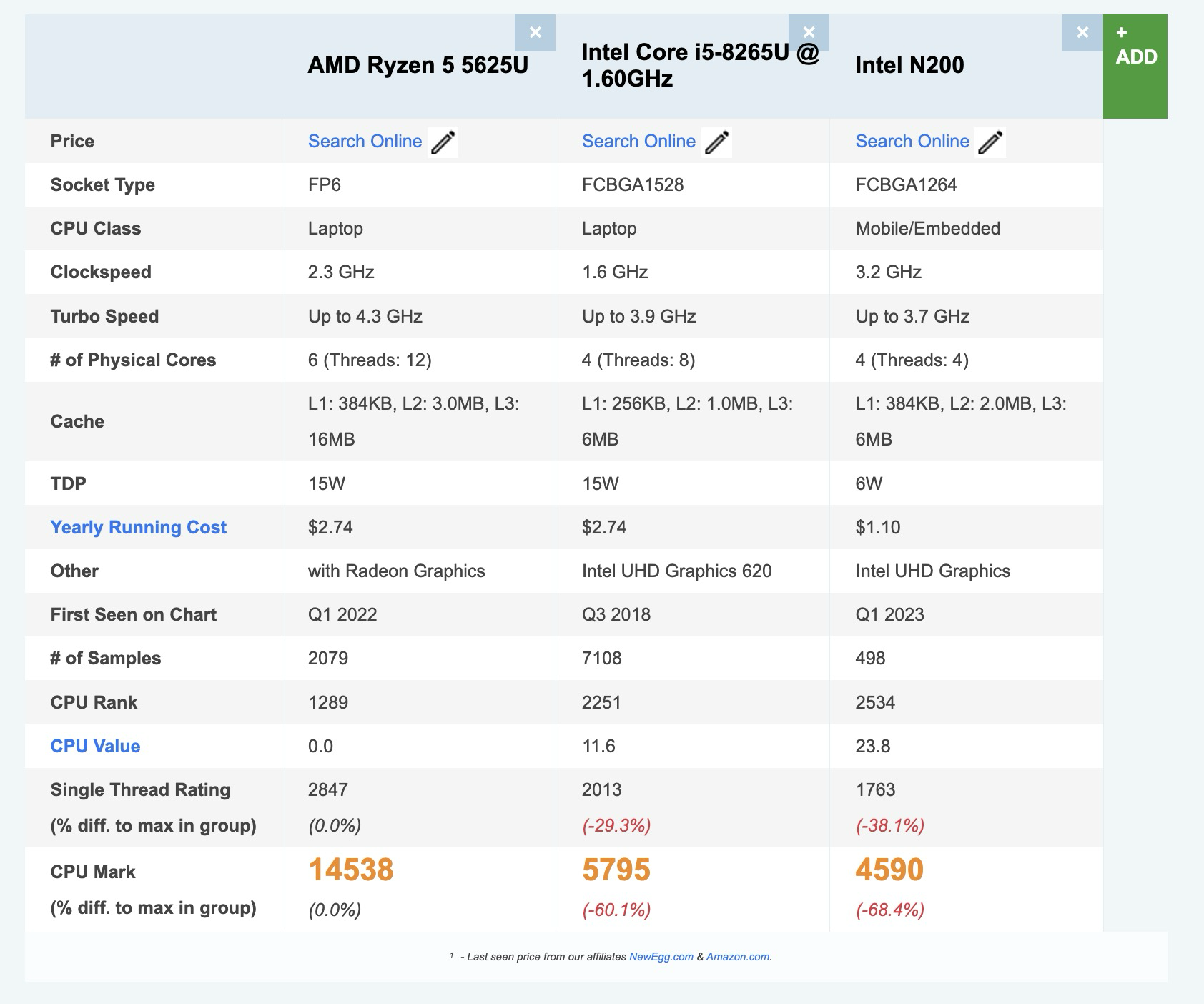Click the CPU Rank value 2251
1204x1004 pixels.
click(x=601, y=702)
